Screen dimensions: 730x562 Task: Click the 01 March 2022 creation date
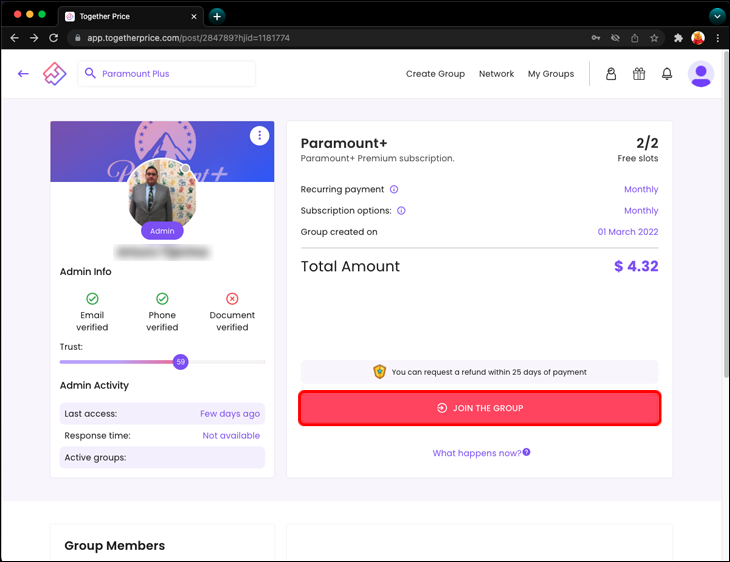pyautogui.click(x=628, y=232)
